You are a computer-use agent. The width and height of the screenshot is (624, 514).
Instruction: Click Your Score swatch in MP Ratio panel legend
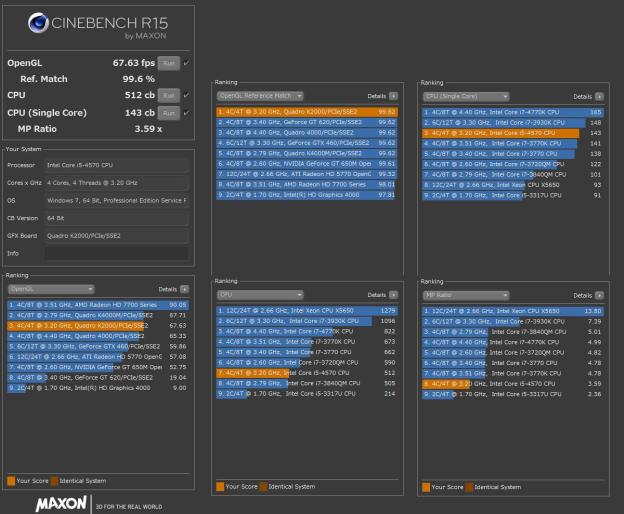pyautogui.click(x=426, y=487)
